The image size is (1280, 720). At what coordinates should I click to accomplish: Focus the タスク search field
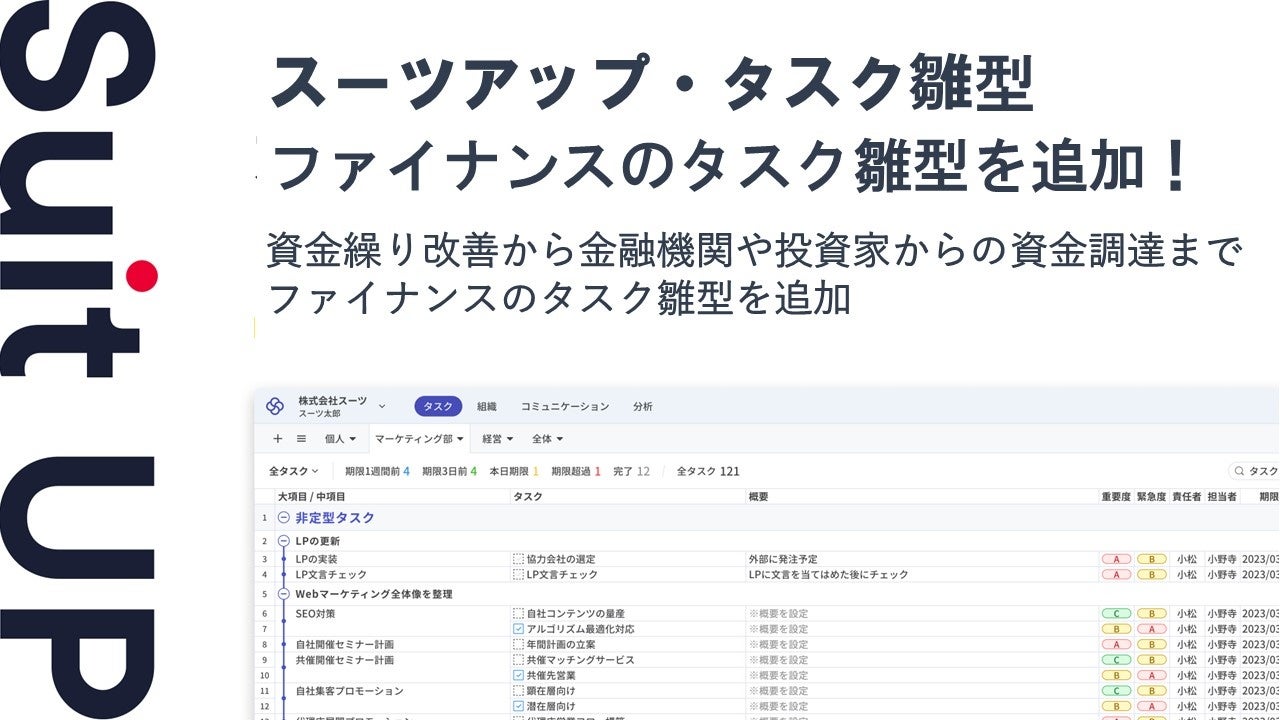(1255, 471)
